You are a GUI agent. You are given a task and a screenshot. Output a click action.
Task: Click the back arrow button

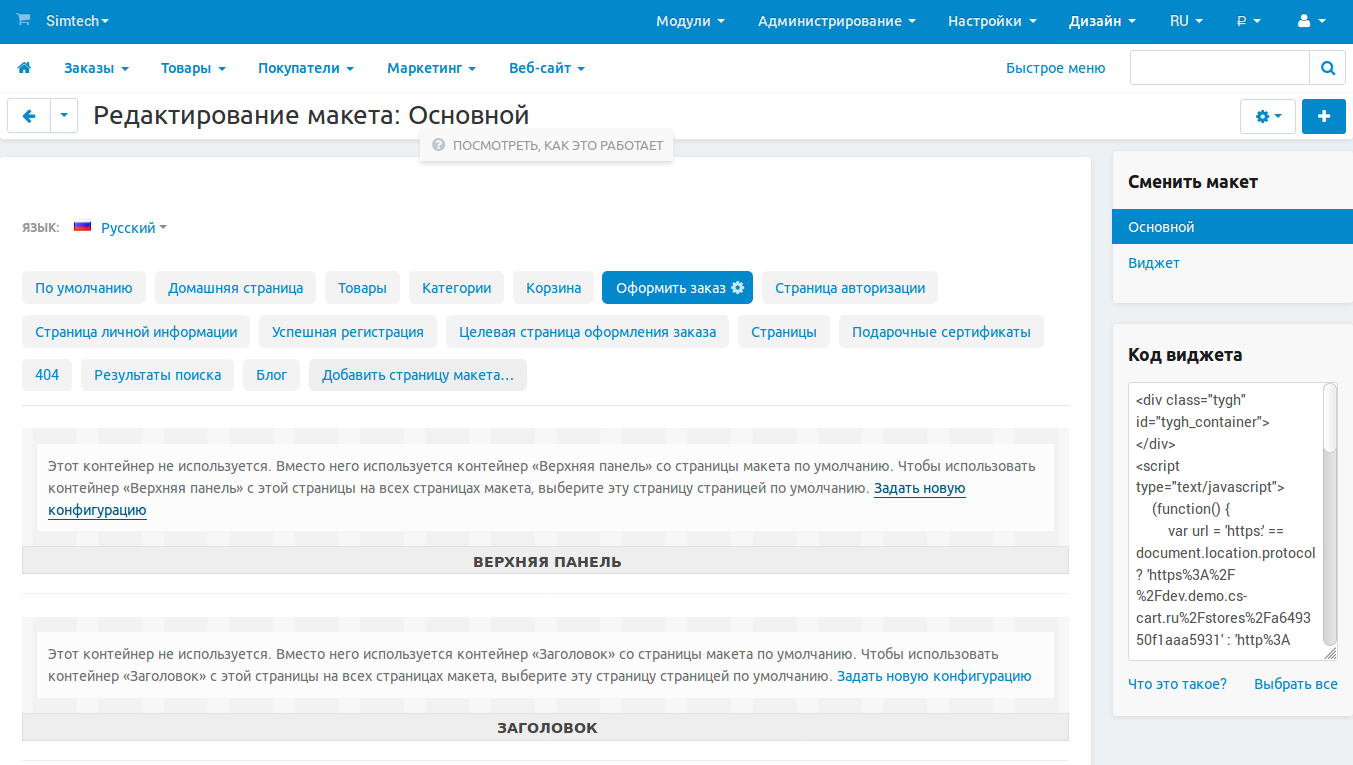coord(29,116)
